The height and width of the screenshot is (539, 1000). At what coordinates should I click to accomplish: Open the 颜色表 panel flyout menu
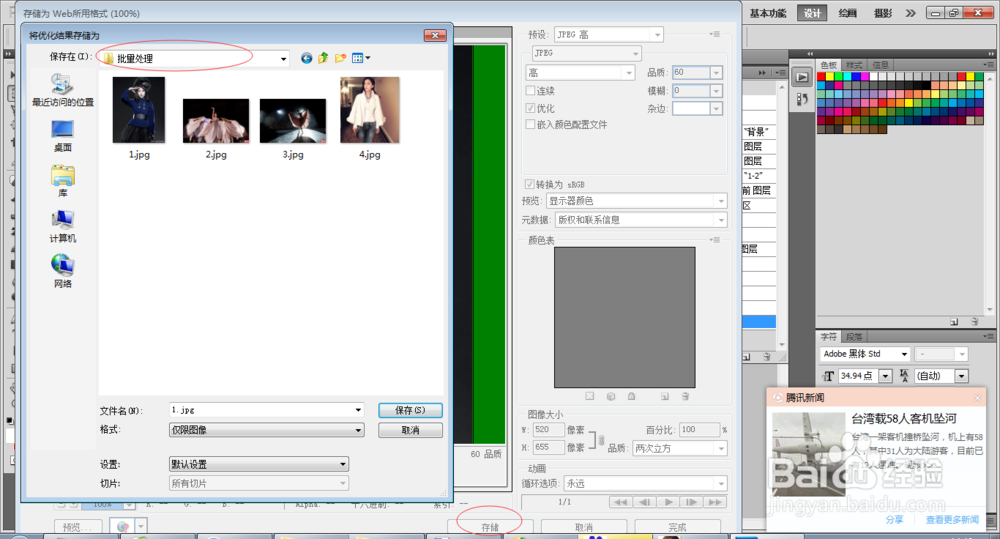tap(715, 240)
